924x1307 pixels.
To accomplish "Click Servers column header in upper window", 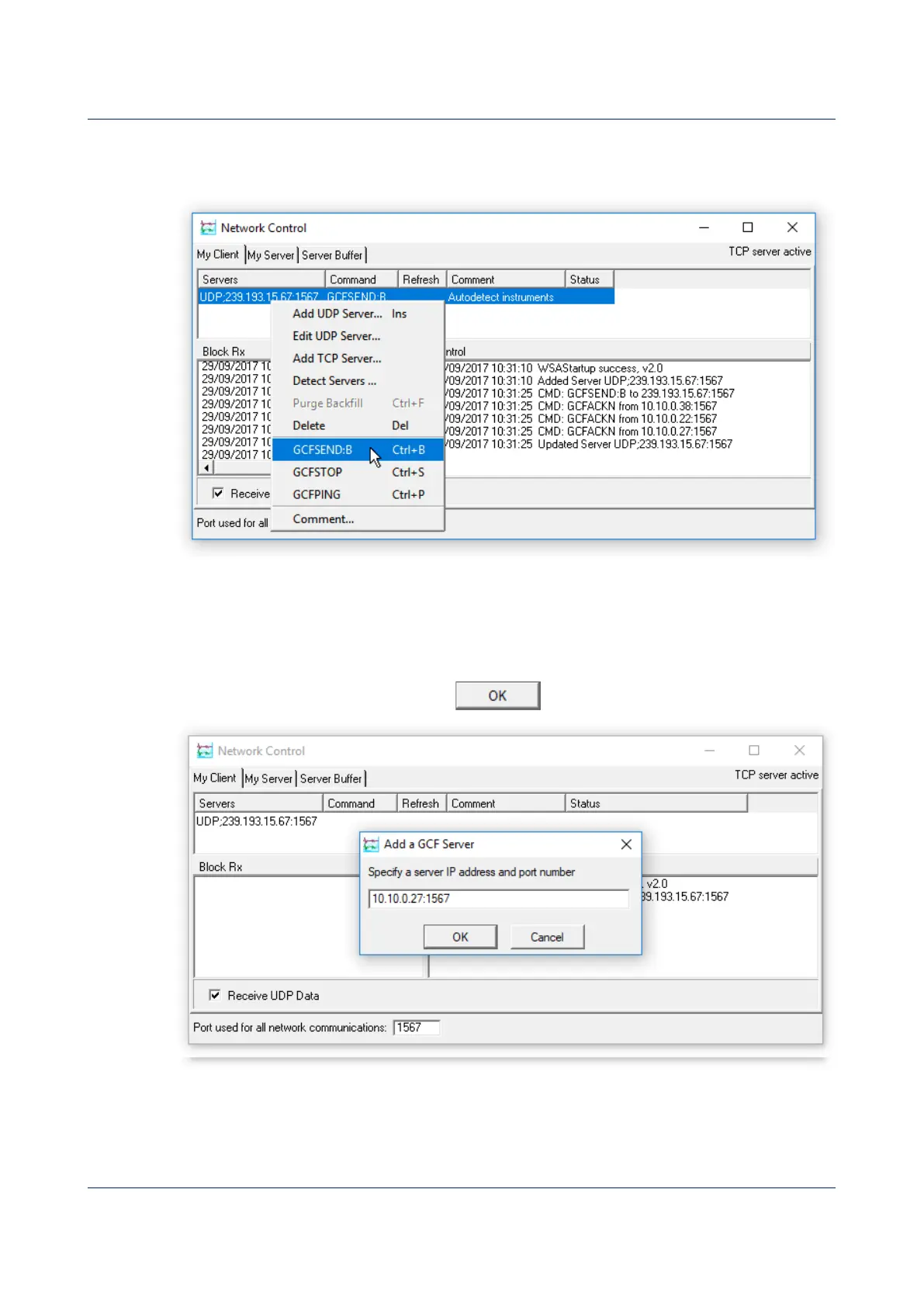I will click(261, 279).
